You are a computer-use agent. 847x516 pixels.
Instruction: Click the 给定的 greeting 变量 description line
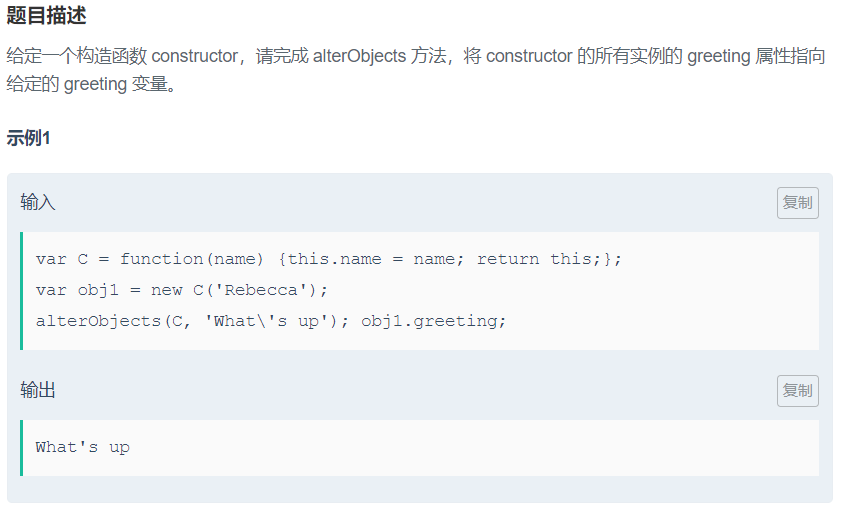click(x=91, y=84)
